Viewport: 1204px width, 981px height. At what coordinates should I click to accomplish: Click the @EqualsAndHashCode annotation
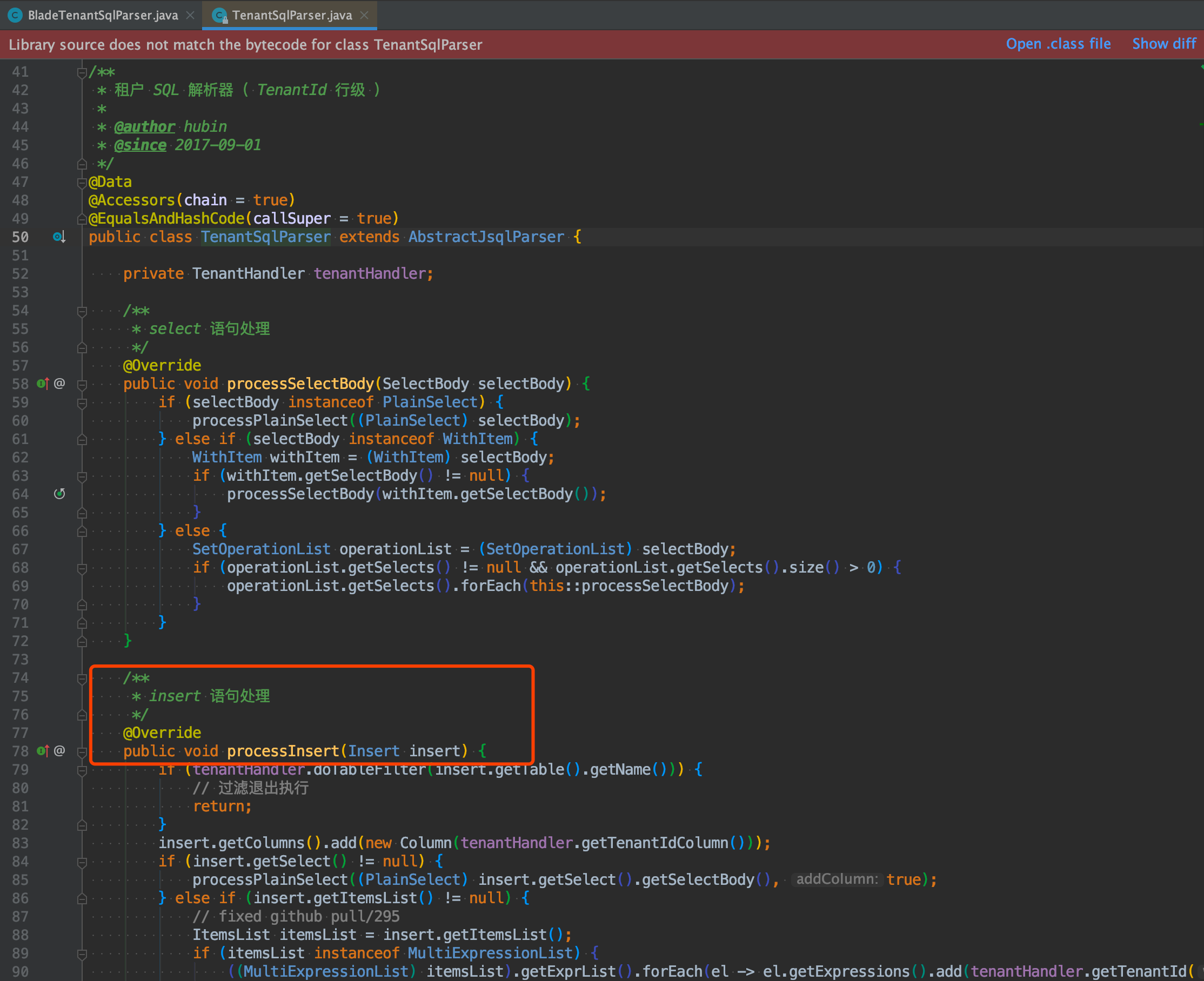(x=166, y=218)
